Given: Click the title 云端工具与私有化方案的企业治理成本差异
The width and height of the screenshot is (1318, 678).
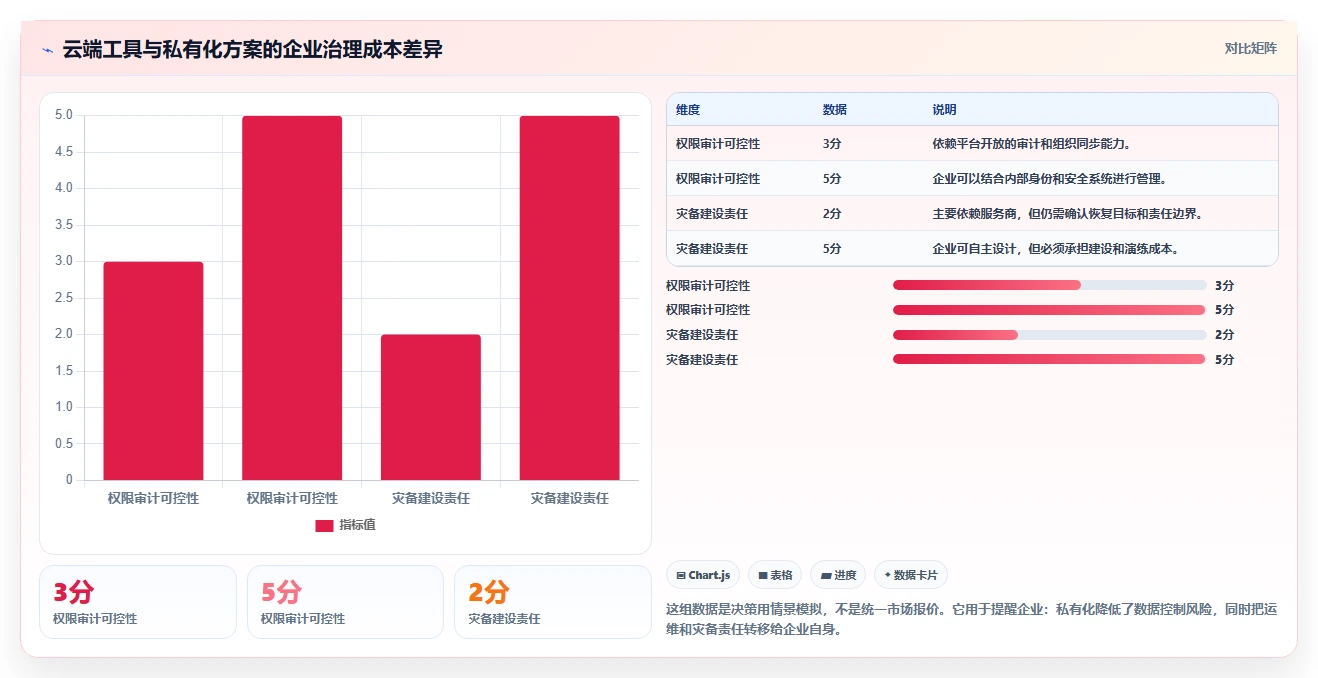Looking at the screenshot, I should click(252, 50).
